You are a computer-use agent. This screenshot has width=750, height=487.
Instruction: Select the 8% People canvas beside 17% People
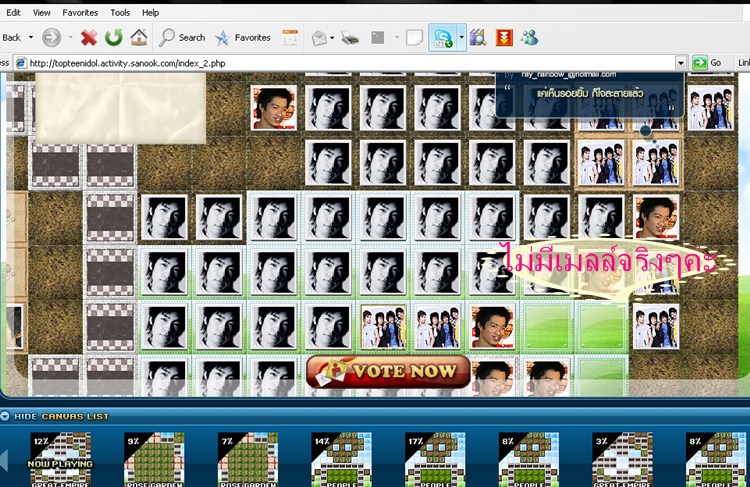click(529, 460)
